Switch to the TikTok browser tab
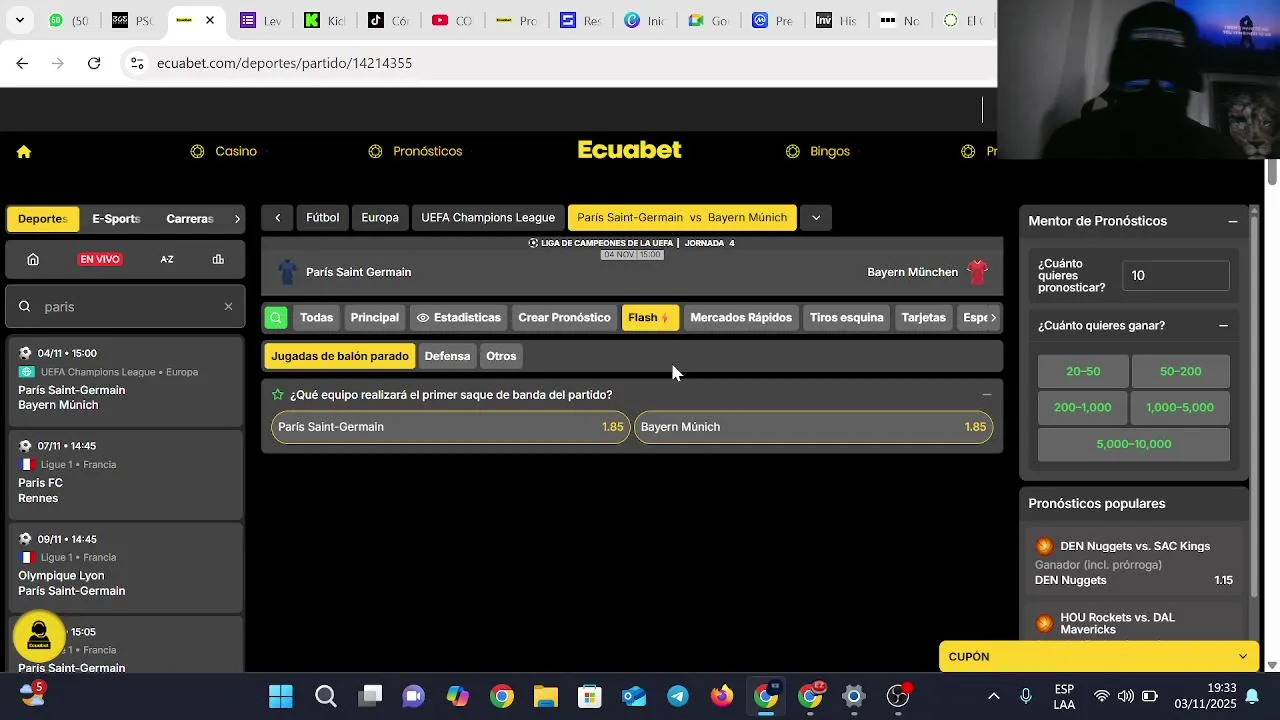The image size is (1280, 720). pyautogui.click(x=387, y=20)
